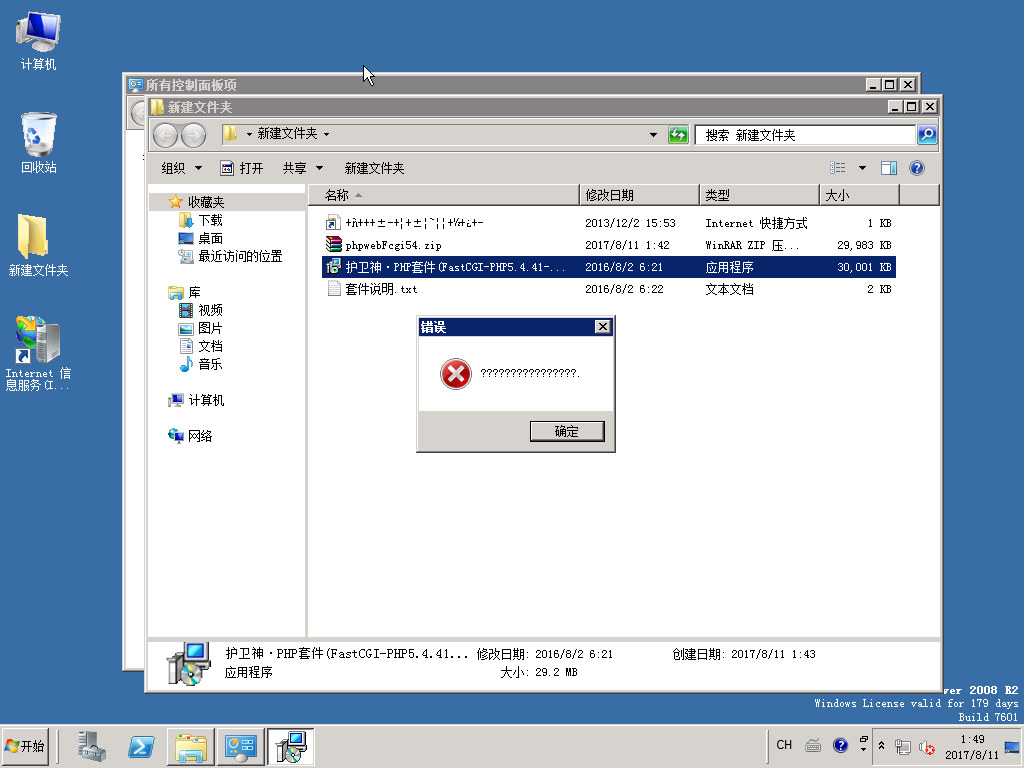This screenshot has height=768, width=1024.
Task: Click the CH input language indicator
Action: coord(784,745)
